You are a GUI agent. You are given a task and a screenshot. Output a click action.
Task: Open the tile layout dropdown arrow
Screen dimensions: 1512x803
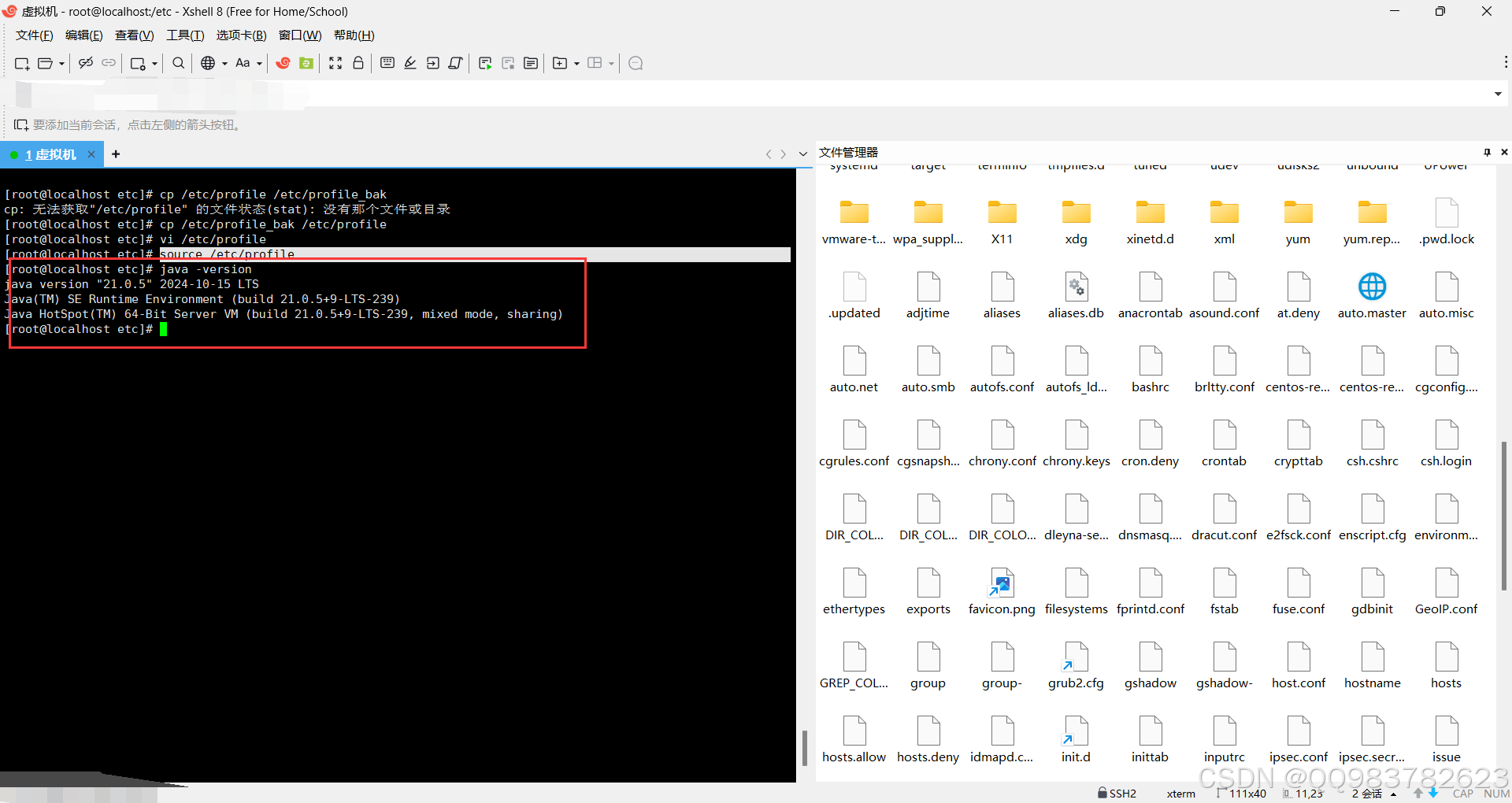[610, 63]
